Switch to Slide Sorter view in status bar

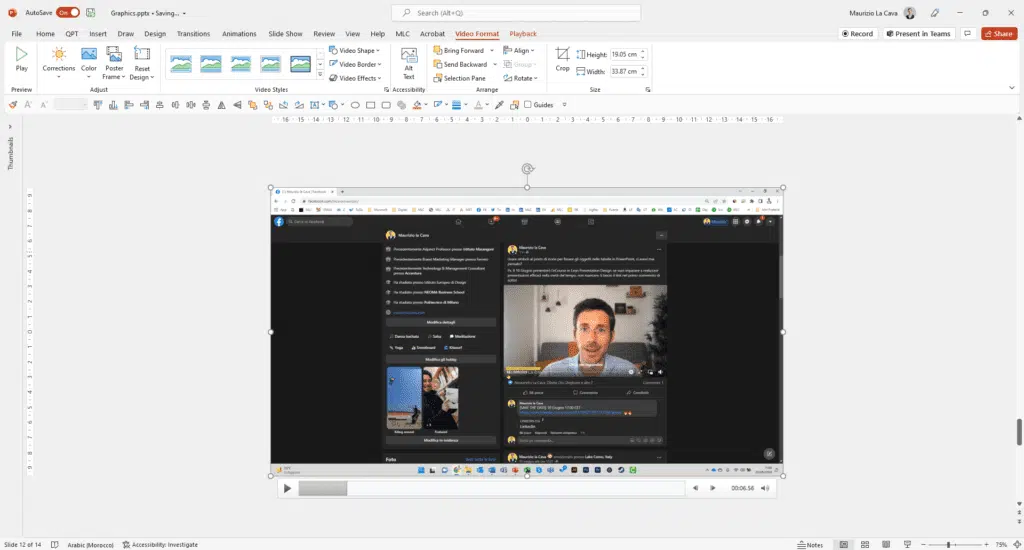(x=863, y=544)
